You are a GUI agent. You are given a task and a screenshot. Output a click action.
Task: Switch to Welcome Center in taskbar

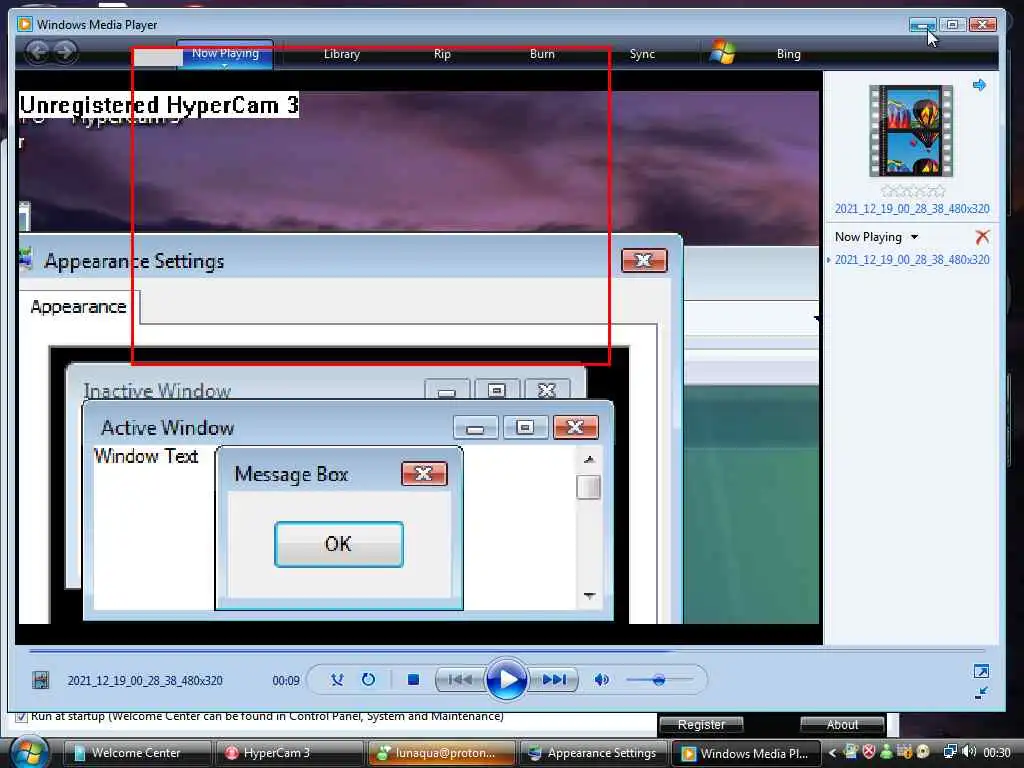(x=136, y=753)
